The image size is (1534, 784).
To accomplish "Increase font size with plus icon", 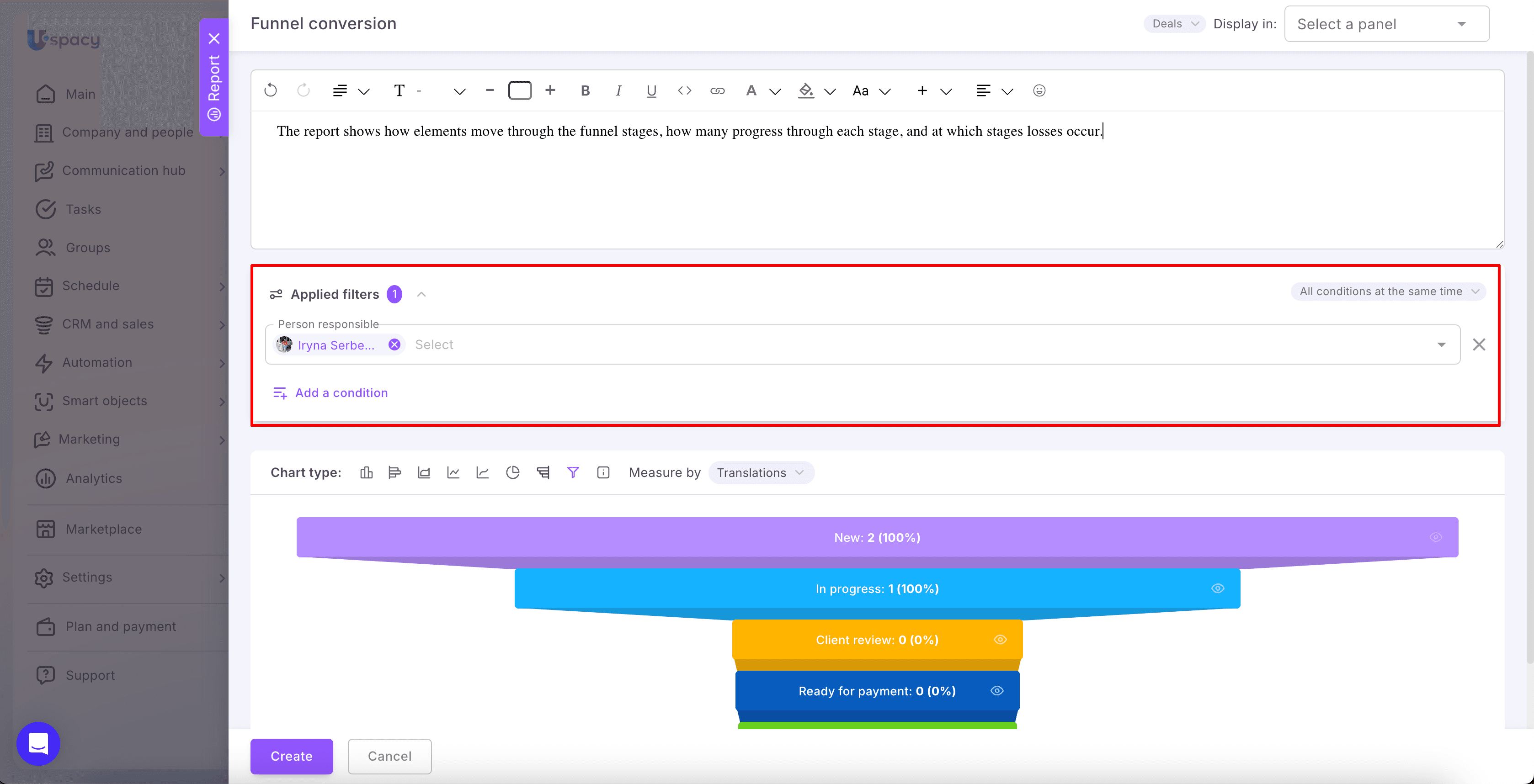I will coord(550,90).
